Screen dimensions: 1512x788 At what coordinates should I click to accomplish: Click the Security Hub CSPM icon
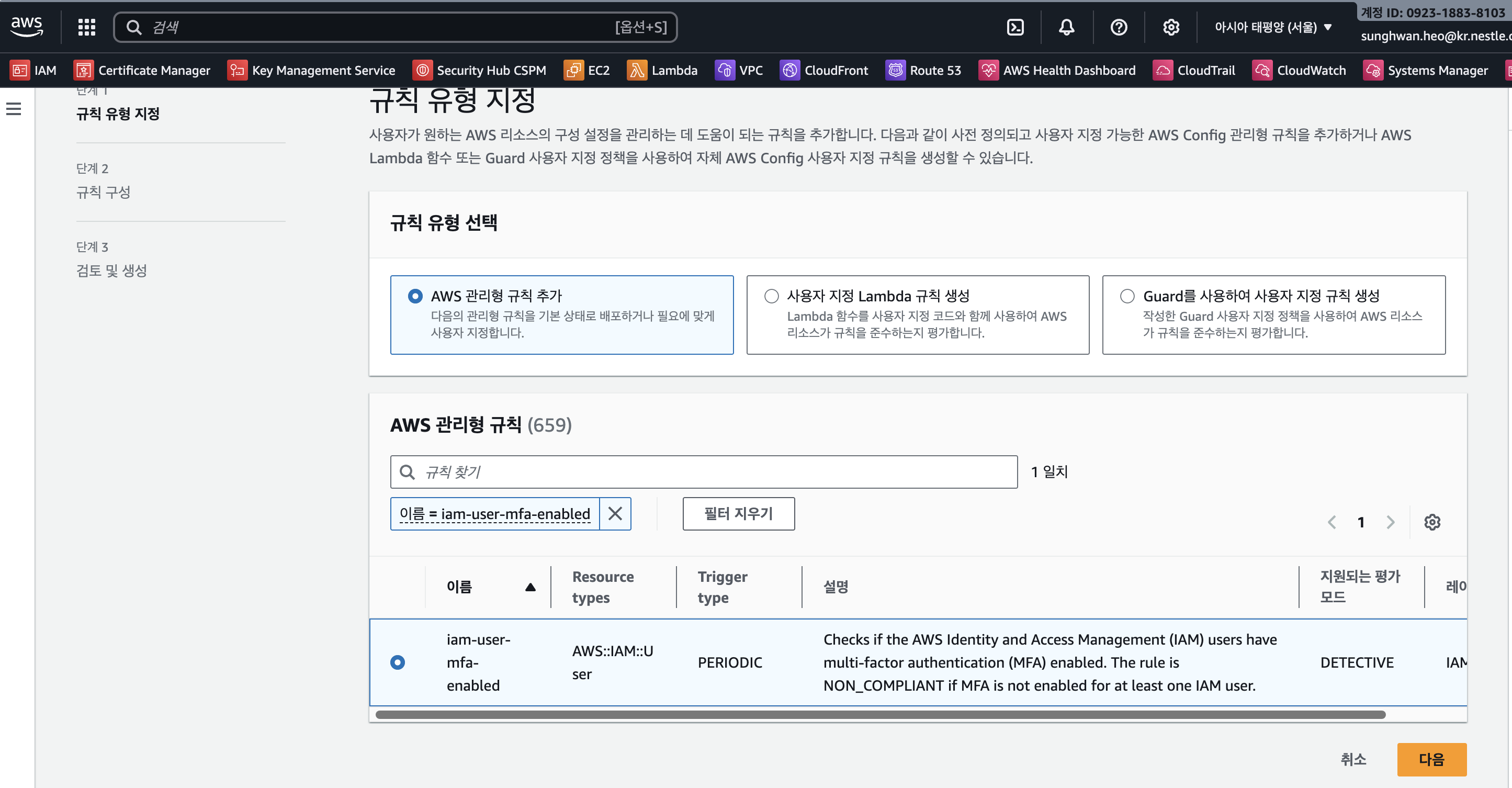[x=422, y=71]
